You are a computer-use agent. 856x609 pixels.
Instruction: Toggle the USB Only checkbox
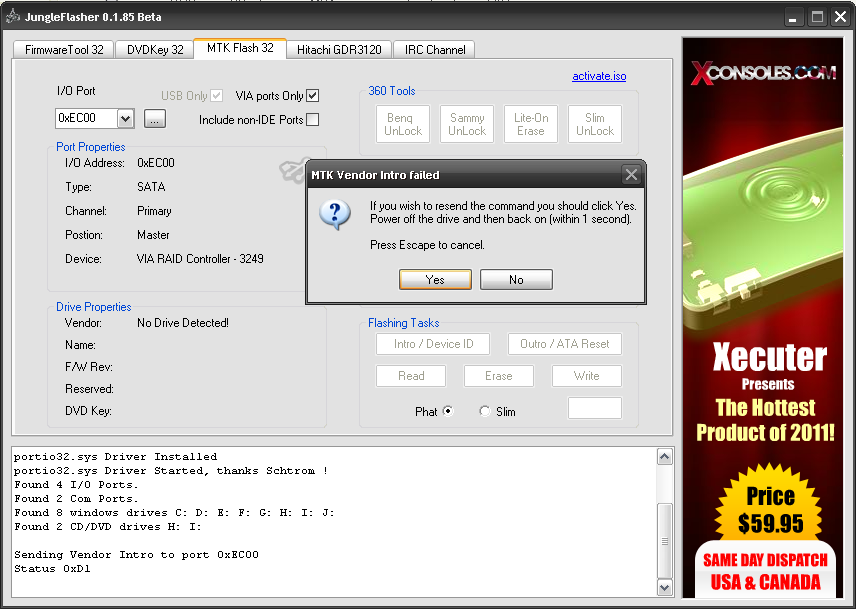[x=217, y=95]
